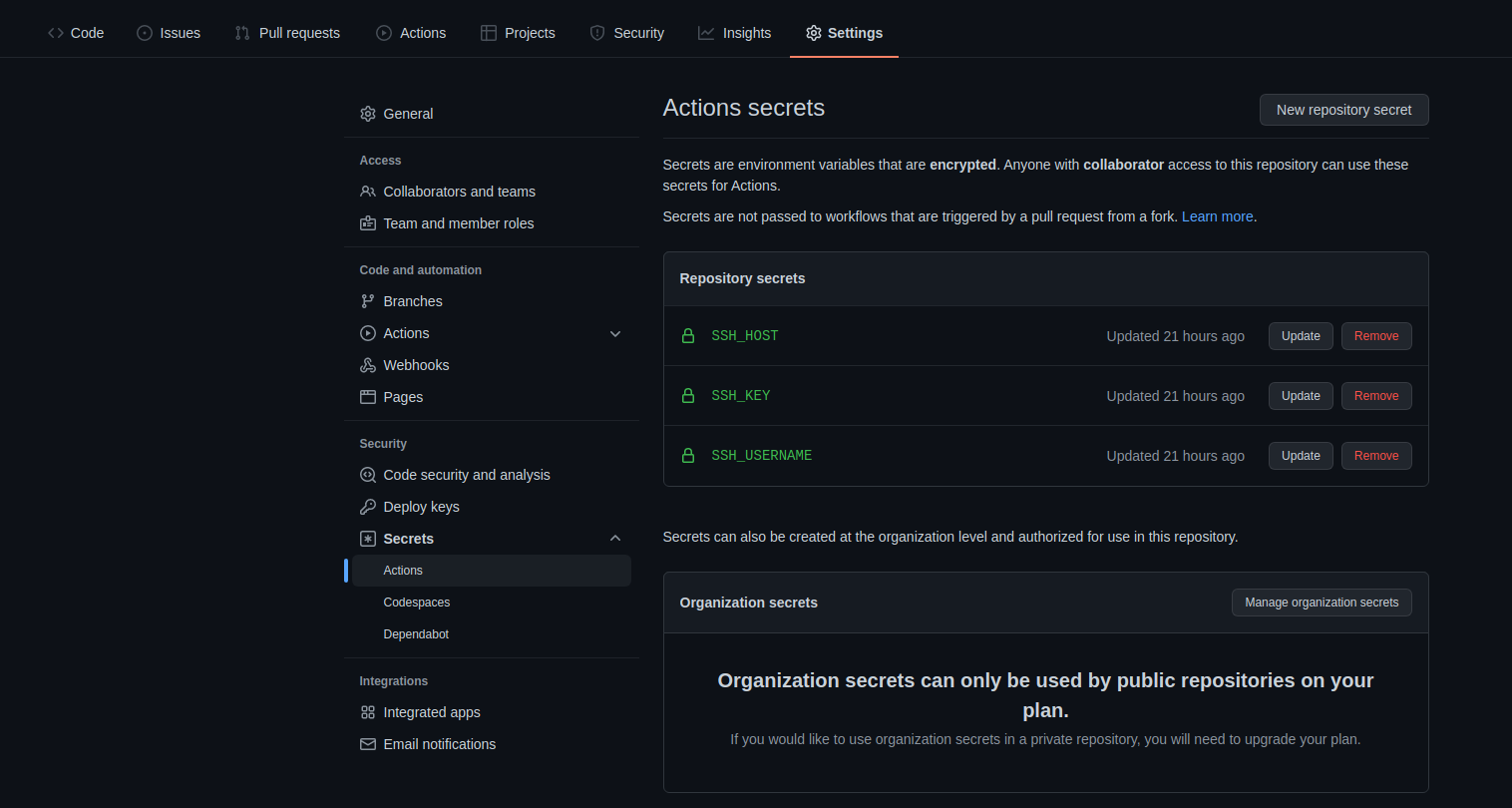This screenshot has width=1512, height=808.
Task: Open the Insights tab
Action: click(x=734, y=33)
